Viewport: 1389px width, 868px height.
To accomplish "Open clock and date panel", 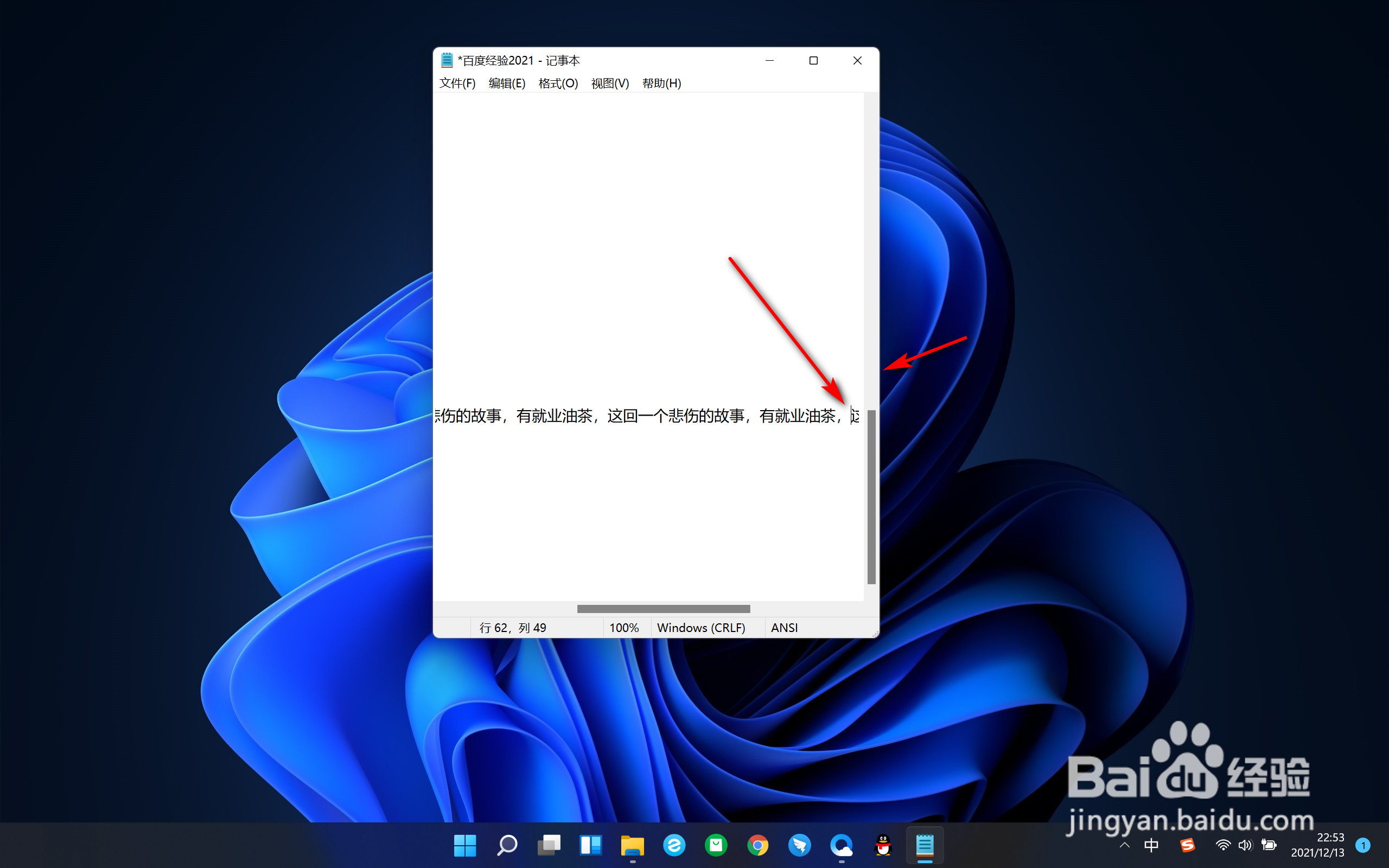I will coord(1317,845).
